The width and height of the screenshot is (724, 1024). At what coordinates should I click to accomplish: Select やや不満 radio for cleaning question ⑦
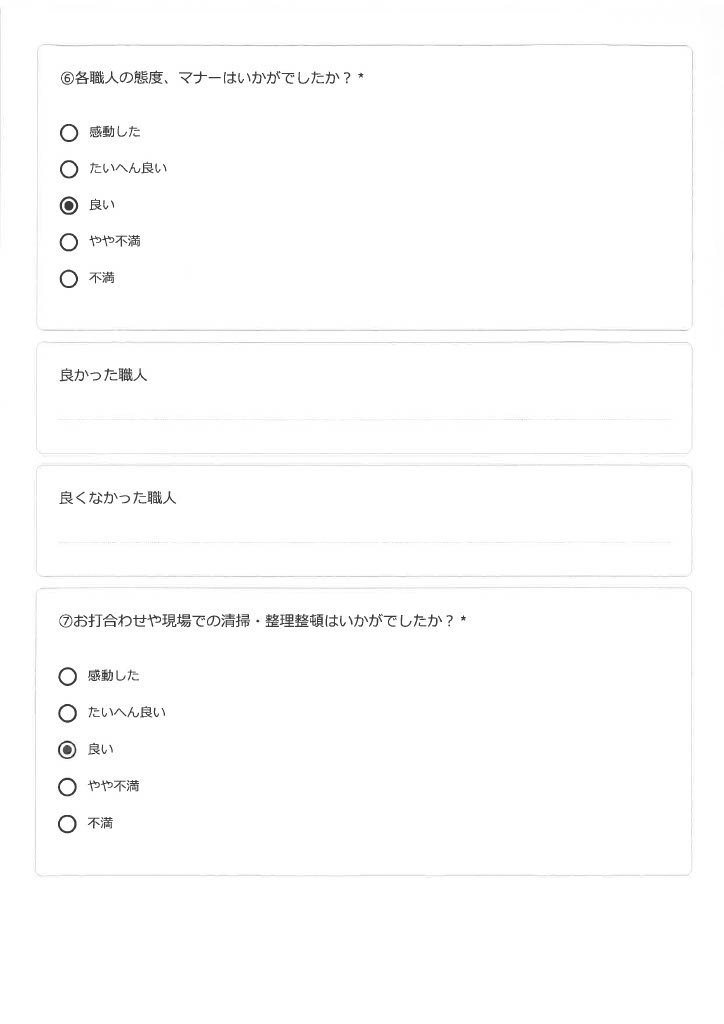click(x=67, y=787)
